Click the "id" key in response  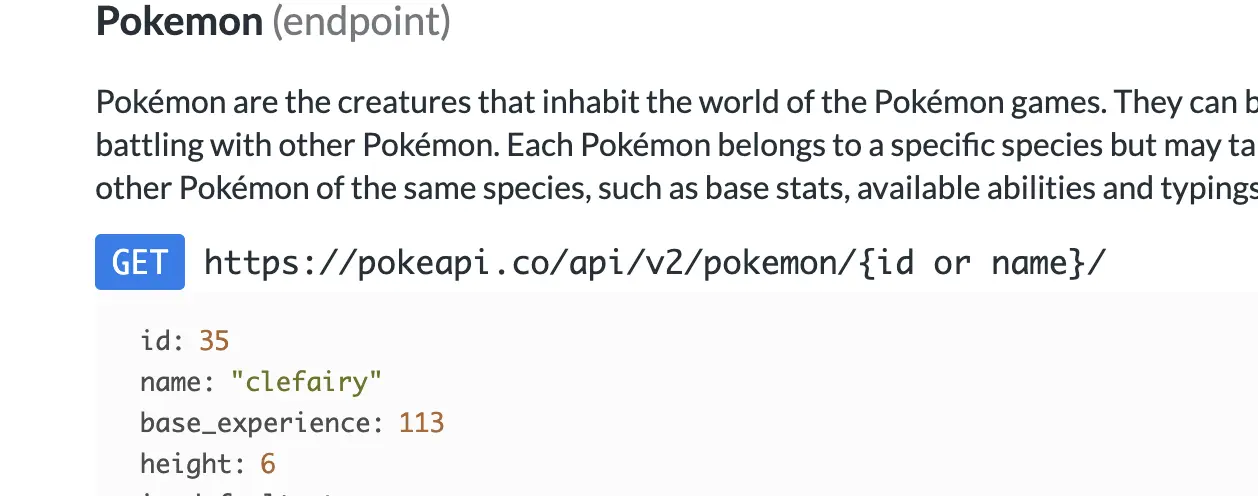pos(156,341)
